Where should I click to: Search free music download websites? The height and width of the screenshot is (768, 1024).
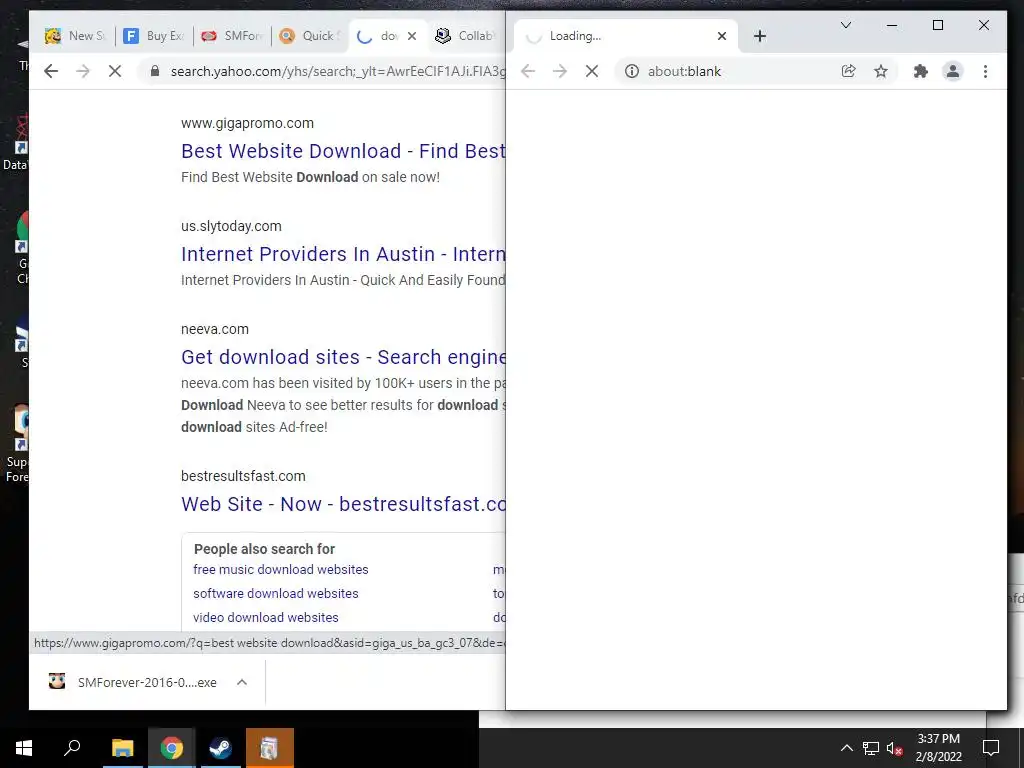coord(281,569)
